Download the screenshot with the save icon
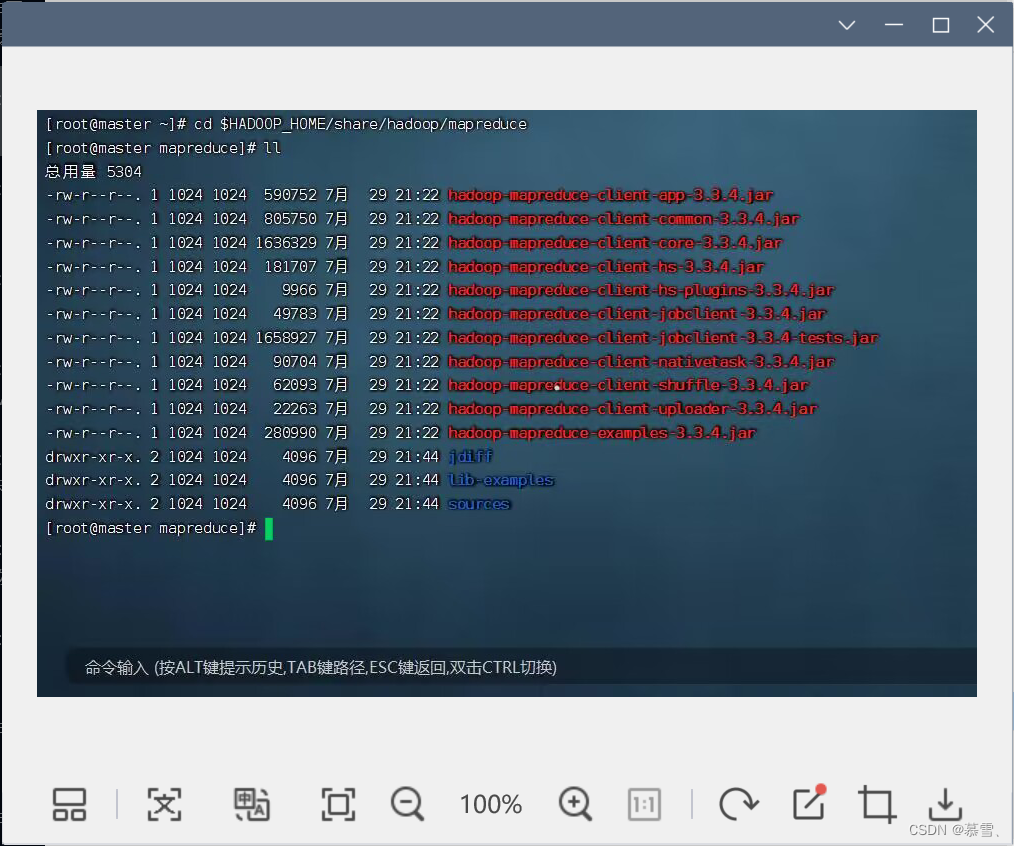Viewport: 1014px width, 846px height. tap(944, 804)
